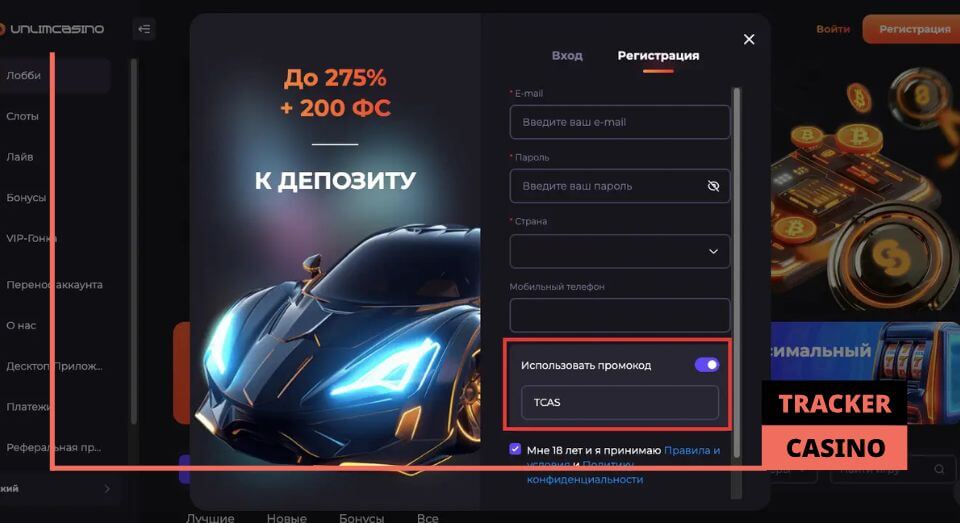
Task: Open the Правила и условия link
Action: [623, 457]
